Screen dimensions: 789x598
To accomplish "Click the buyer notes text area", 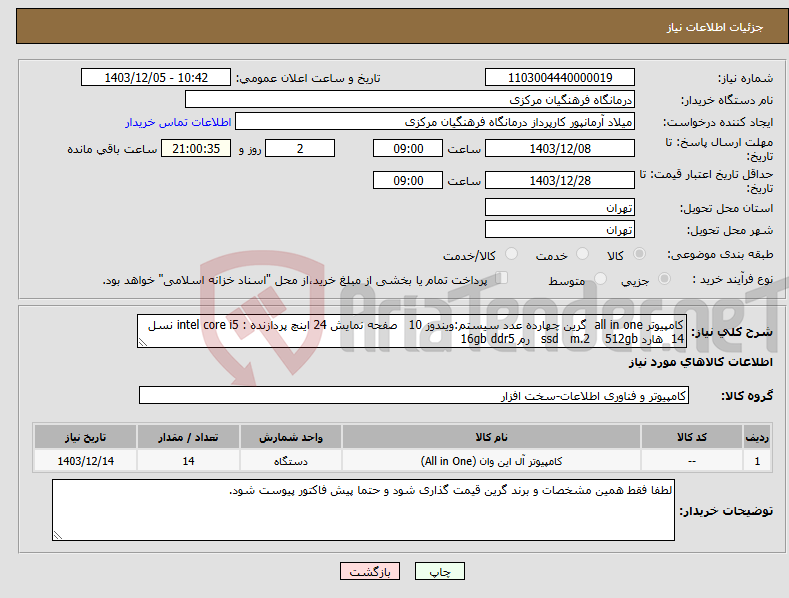I will 363,510.
